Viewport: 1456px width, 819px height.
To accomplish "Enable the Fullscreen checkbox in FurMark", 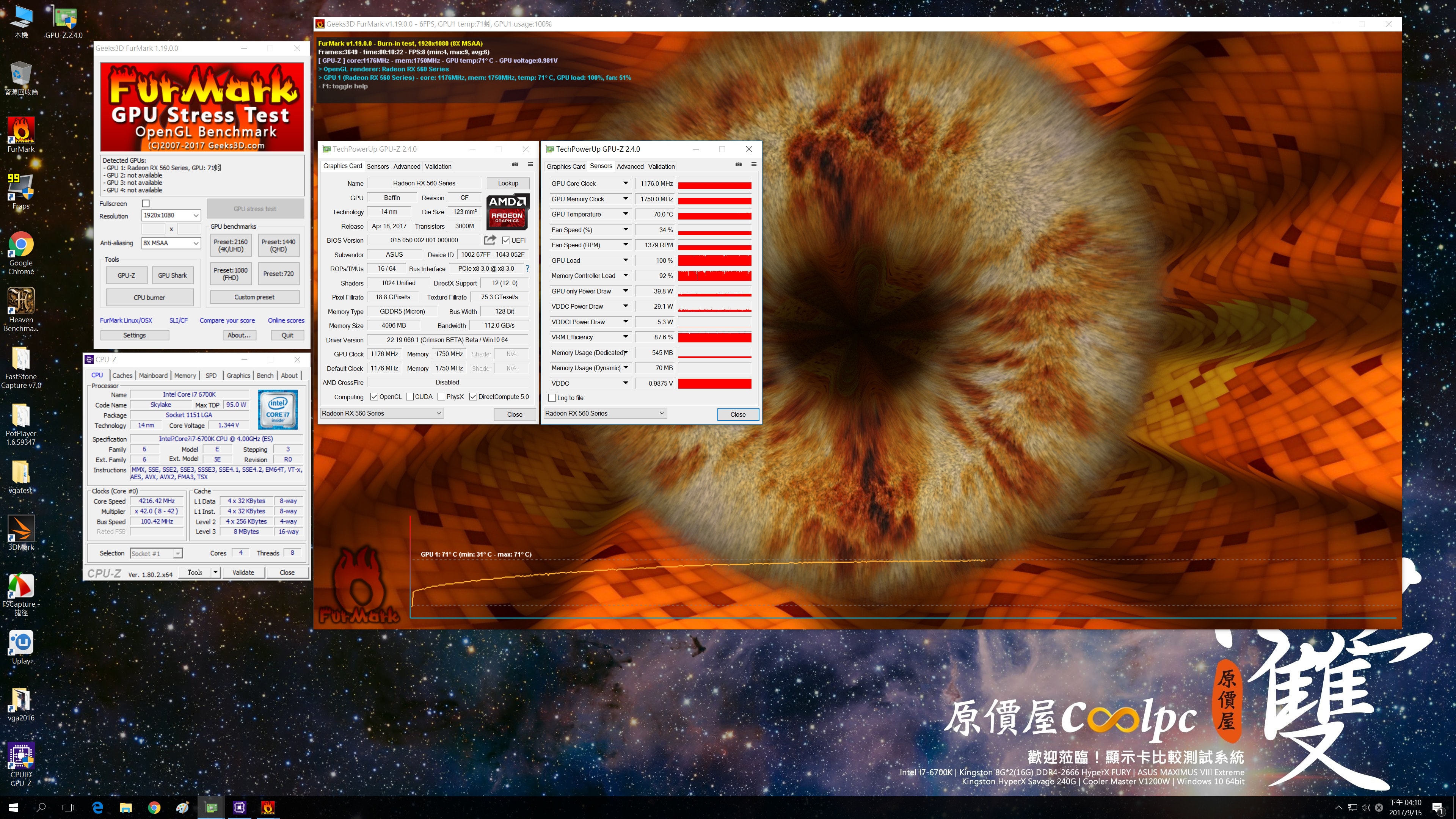I will coord(146,204).
